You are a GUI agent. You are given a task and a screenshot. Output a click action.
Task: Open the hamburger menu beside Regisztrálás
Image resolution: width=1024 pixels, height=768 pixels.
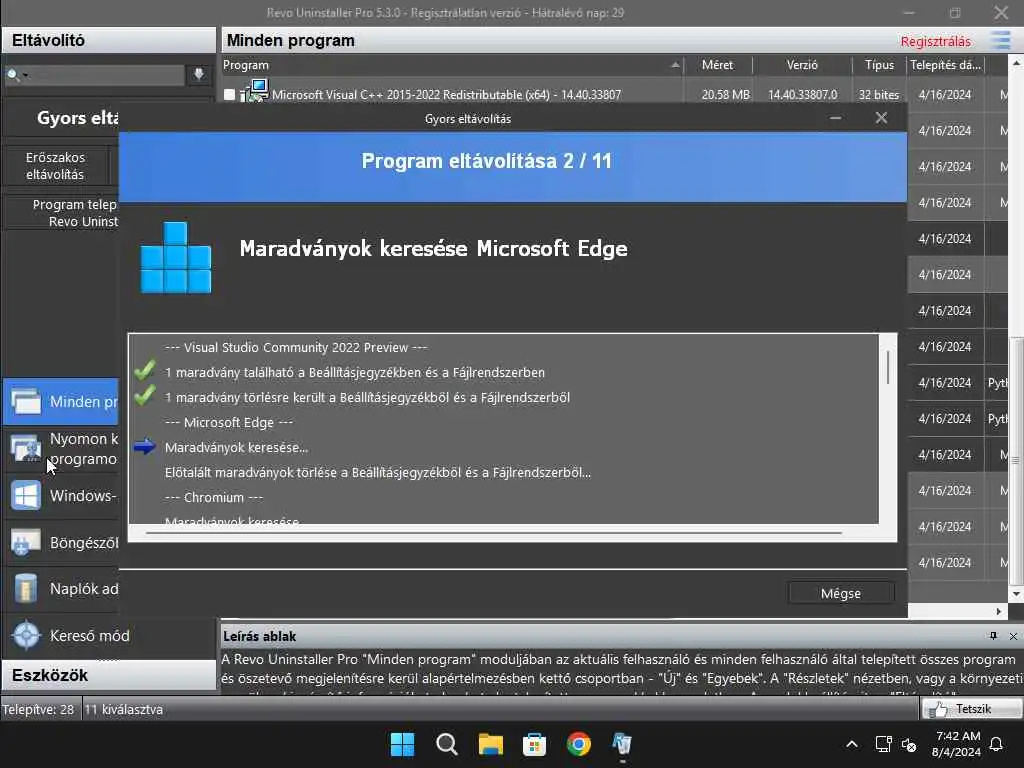(x=1000, y=40)
